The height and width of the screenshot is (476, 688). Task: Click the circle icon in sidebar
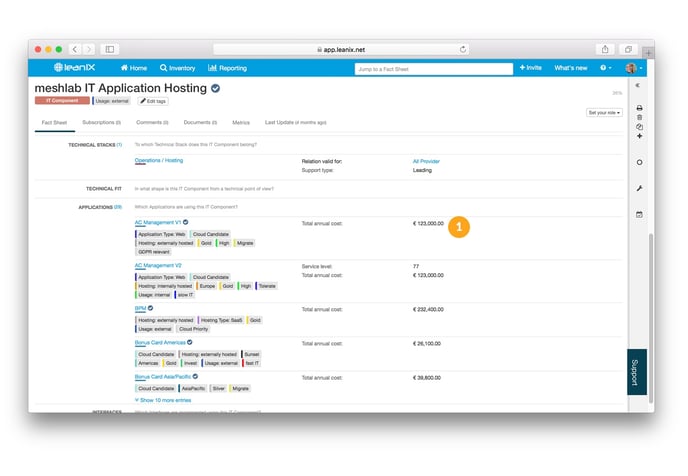tap(639, 162)
